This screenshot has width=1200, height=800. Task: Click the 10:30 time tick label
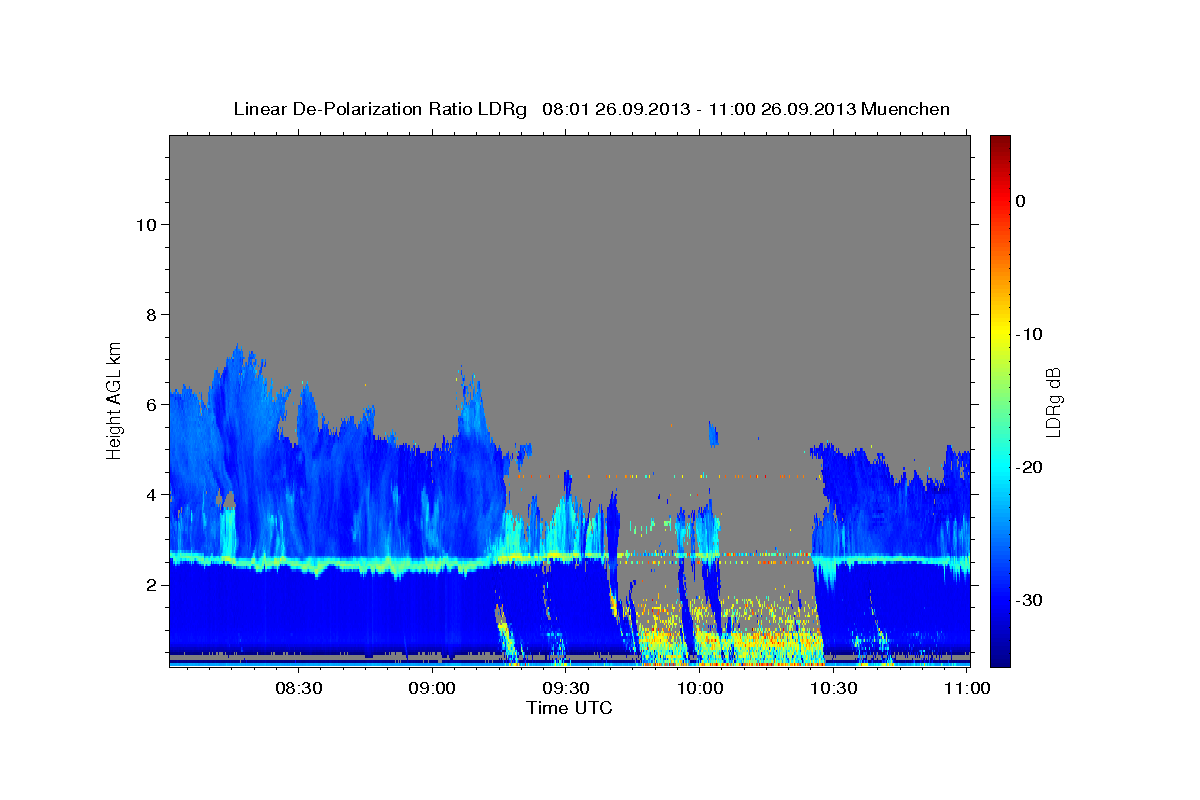(x=833, y=688)
